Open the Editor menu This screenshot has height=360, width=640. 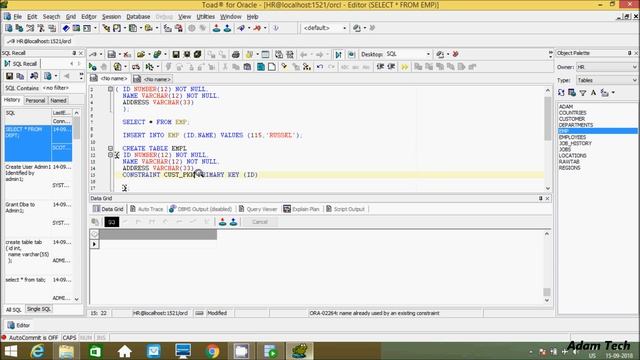point(89,17)
